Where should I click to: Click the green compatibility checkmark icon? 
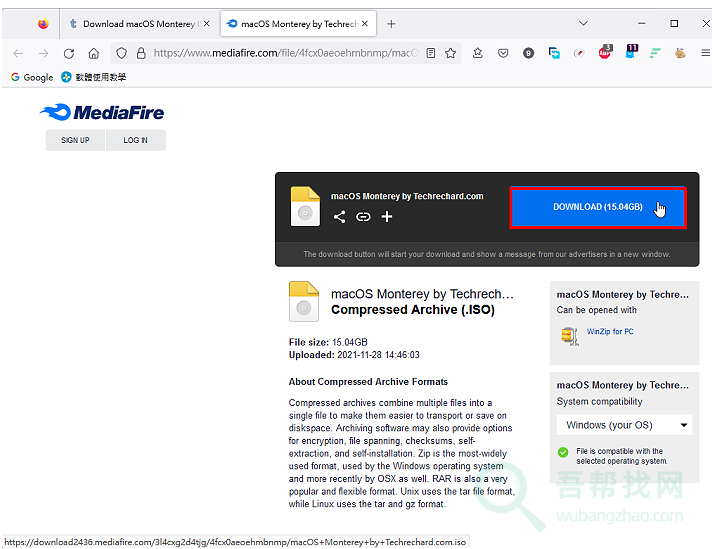tap(563, 452)
